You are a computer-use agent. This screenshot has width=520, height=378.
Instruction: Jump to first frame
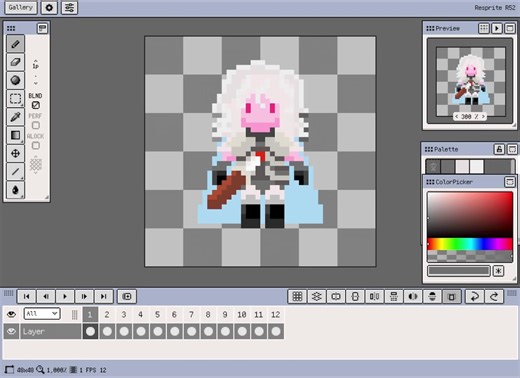(26, 296)
